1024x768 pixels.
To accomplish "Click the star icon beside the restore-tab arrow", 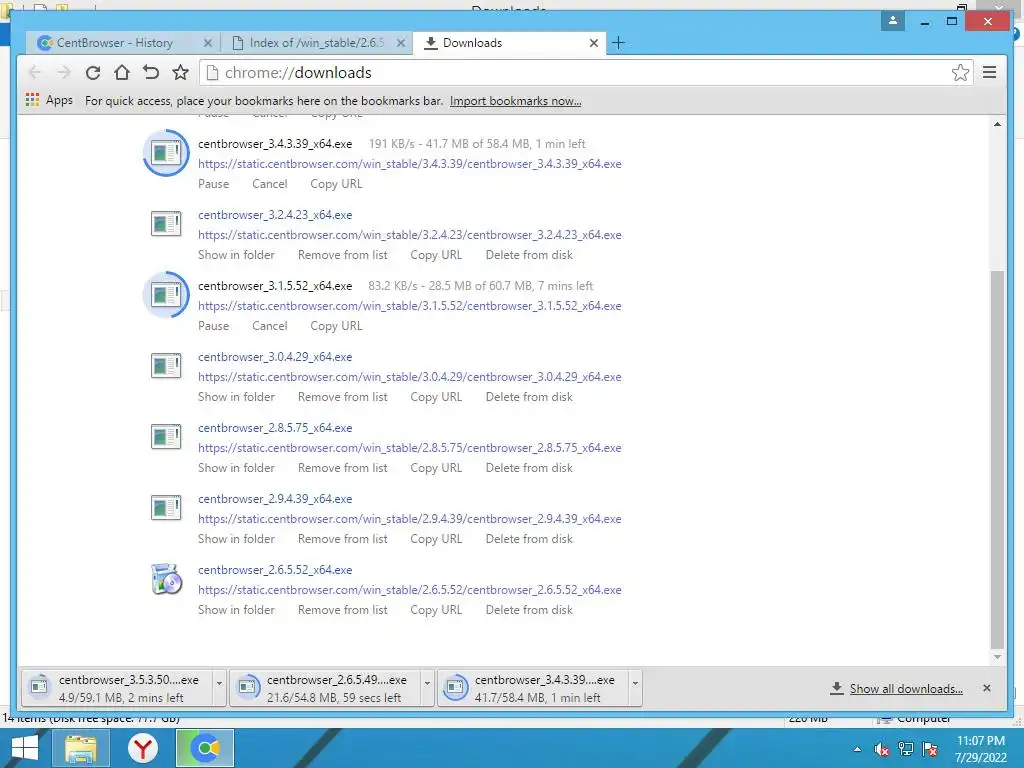I will click(x=180, y=72).
